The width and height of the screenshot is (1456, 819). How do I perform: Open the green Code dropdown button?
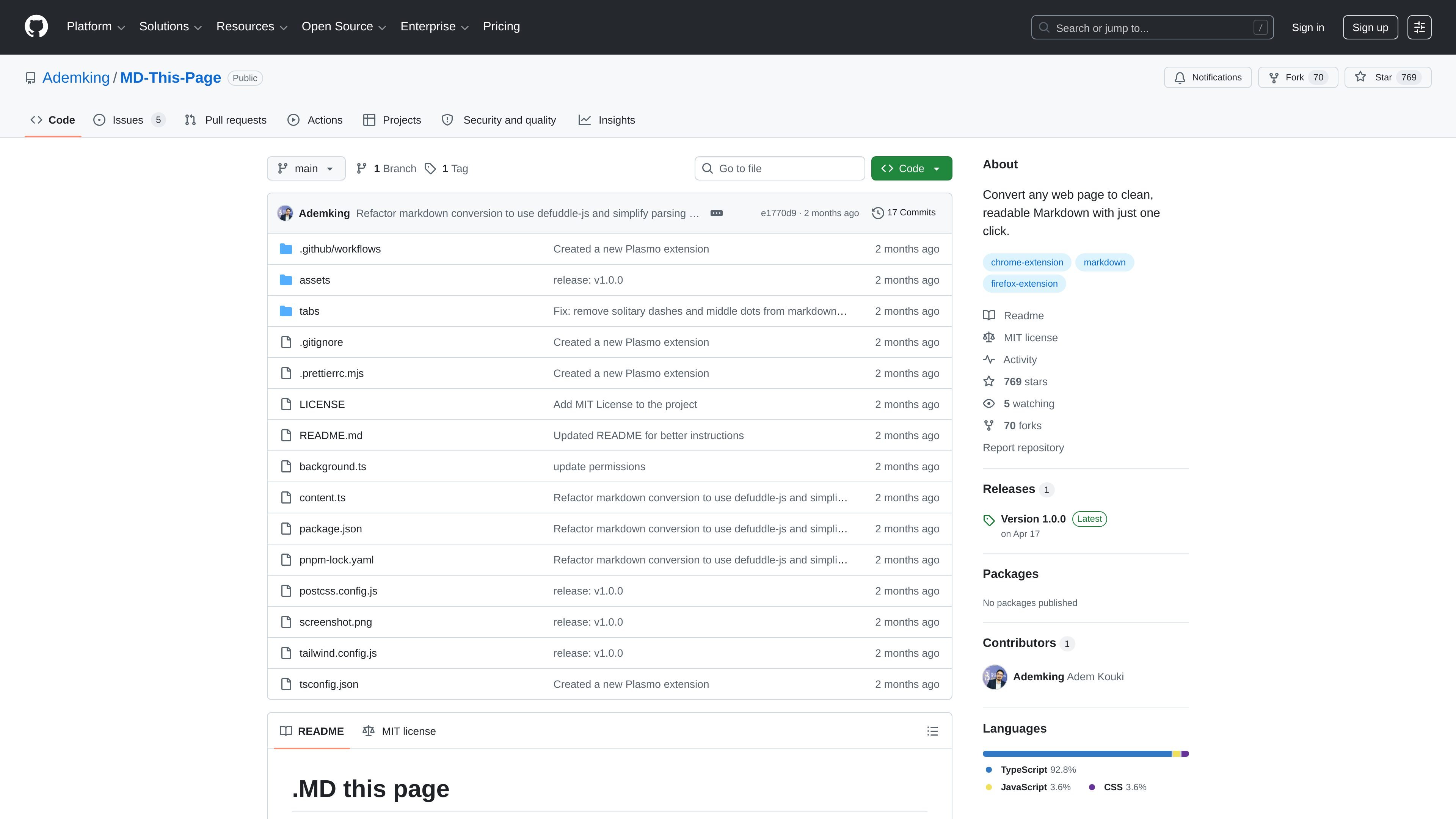point(911,168)
